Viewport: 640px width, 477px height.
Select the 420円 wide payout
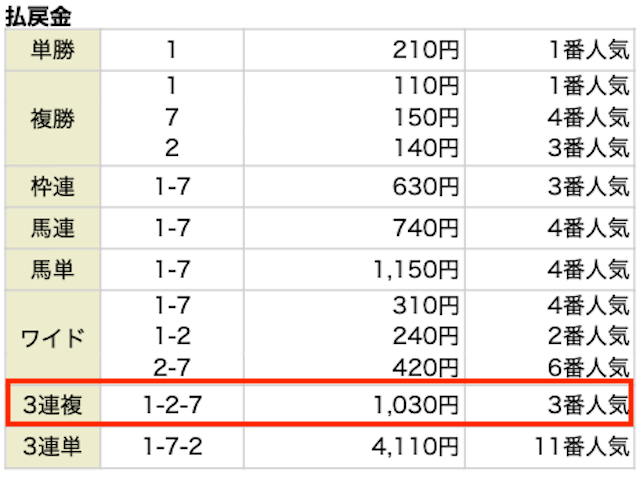point(426,368)
